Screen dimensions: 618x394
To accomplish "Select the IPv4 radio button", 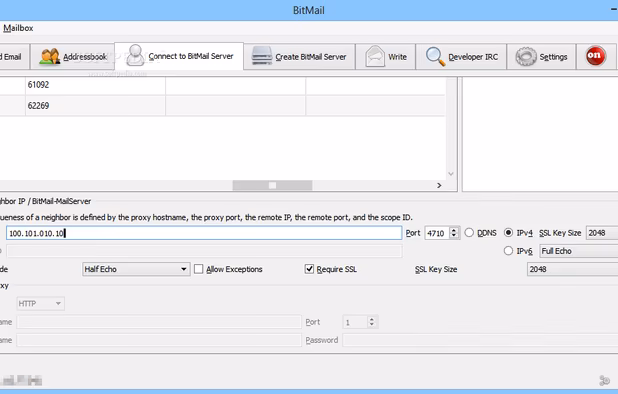I will [x=508, y=233].
